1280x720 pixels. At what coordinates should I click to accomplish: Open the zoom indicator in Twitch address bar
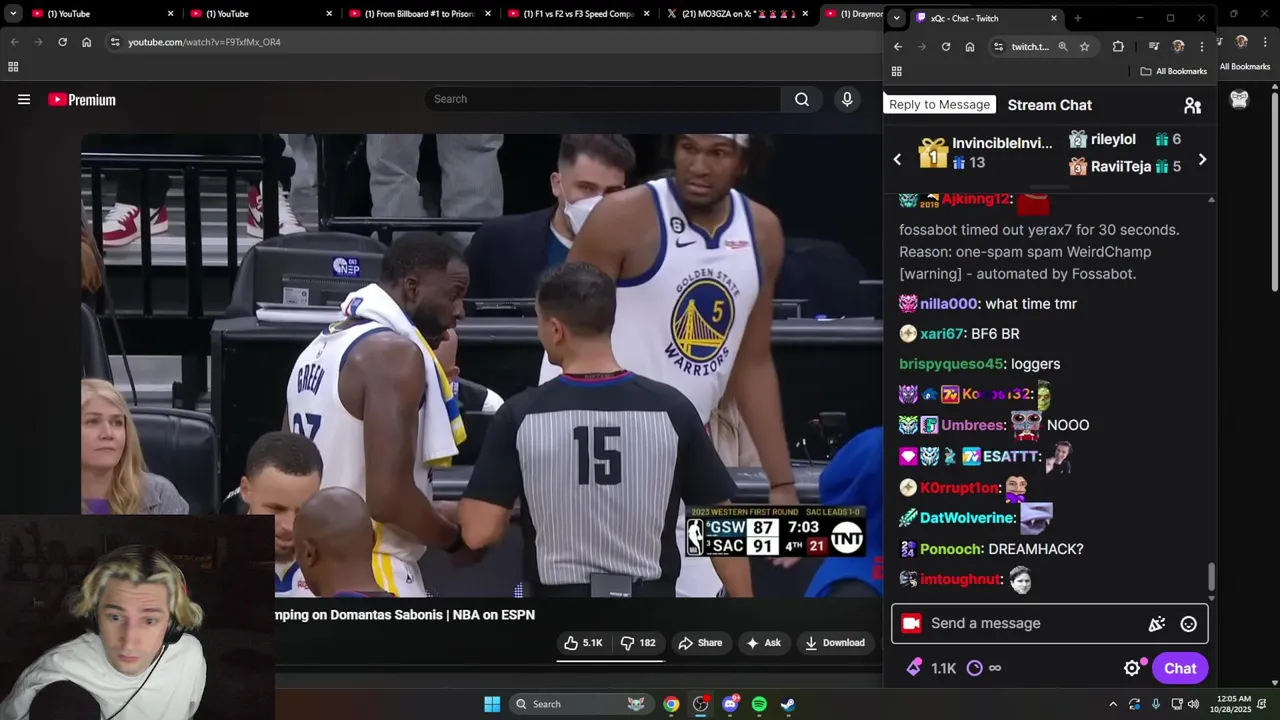(1063, 47)
